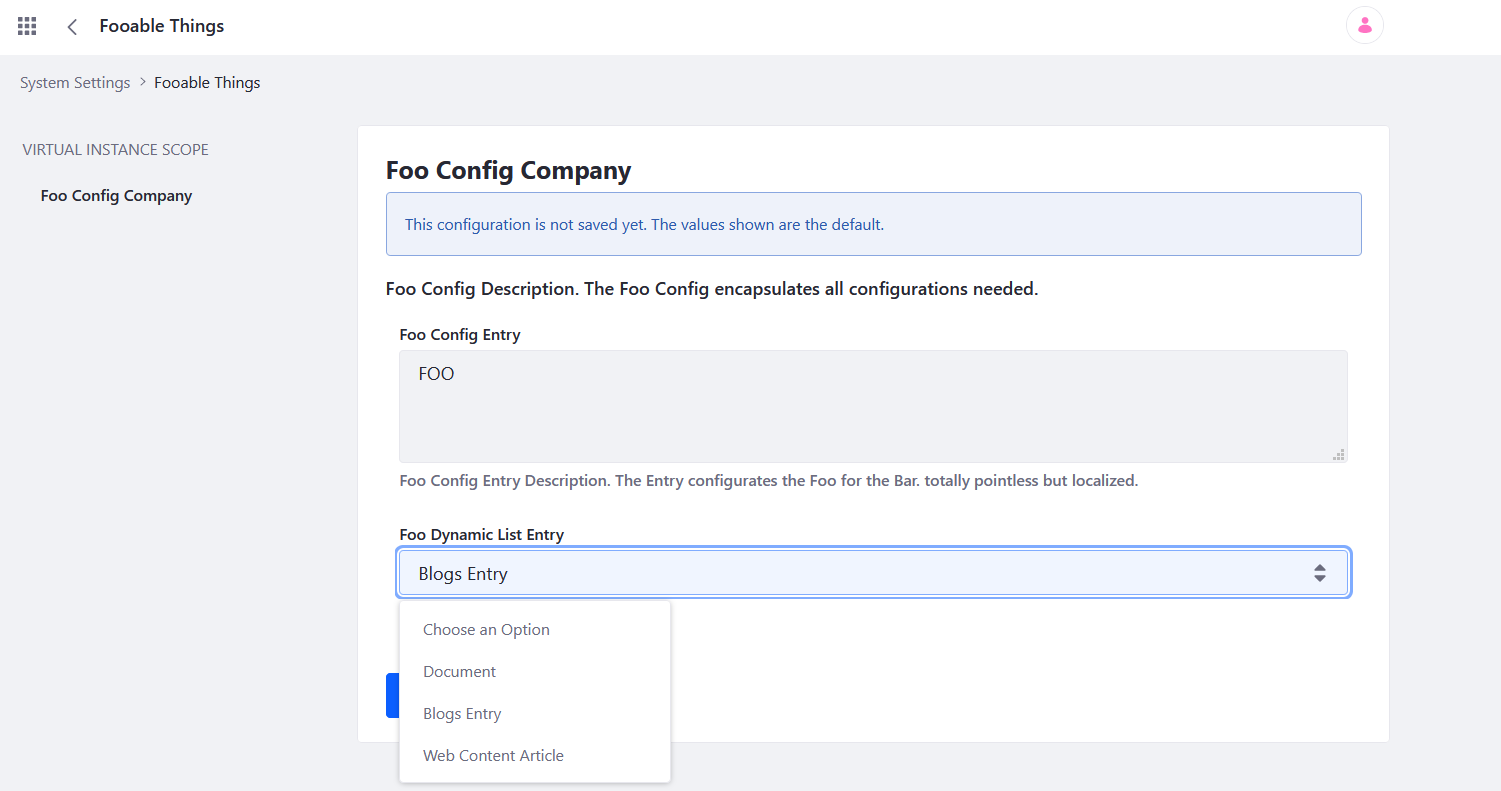Viewport: 1501px width, 791px height.
Task: Open the applications grid menu icon
Action: click(27, 26)
